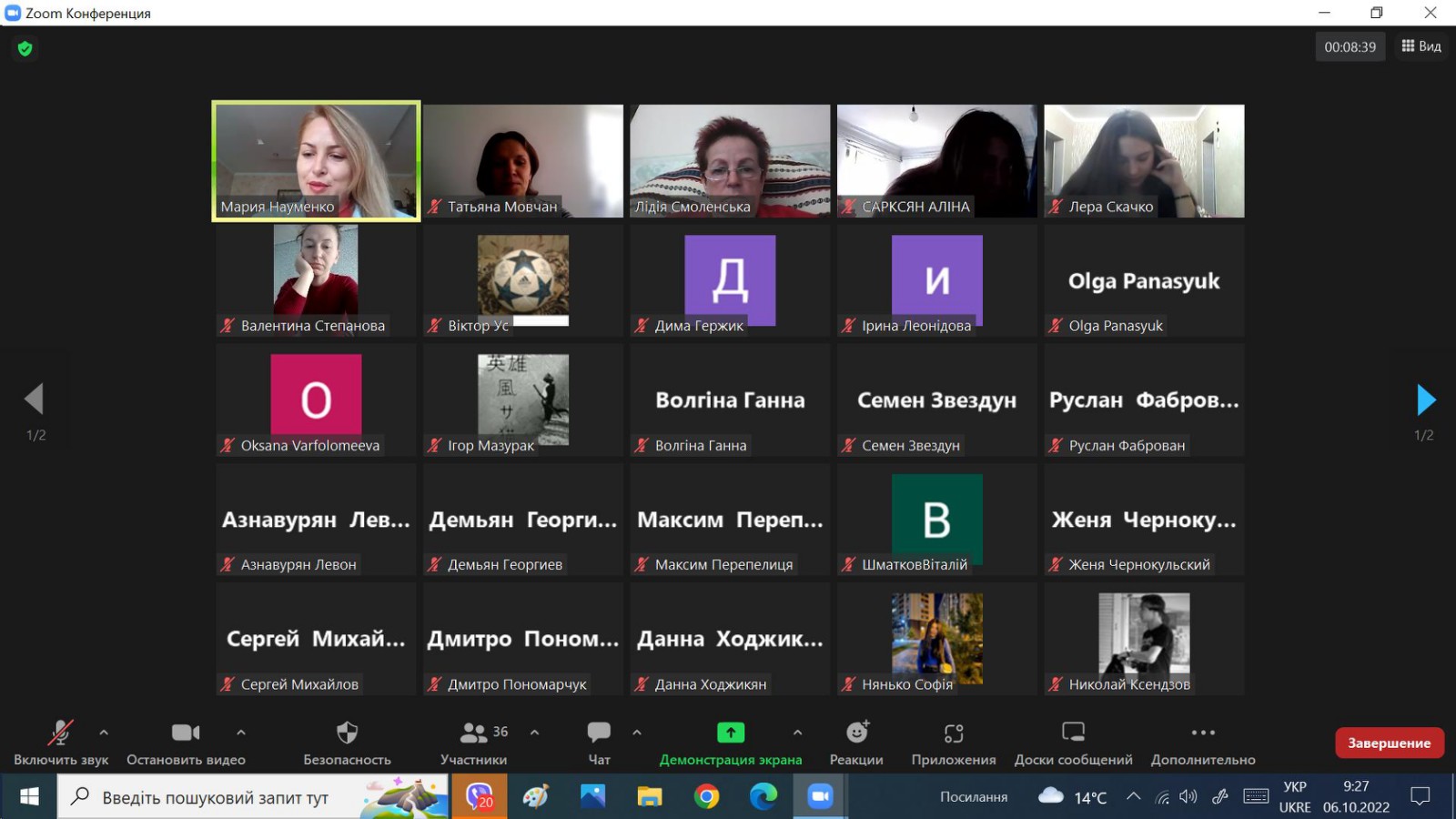The width and height of the screenshot is (1456, 819).
Task: Open More (Дополнительно) options menu
Action: (1202, 733)
